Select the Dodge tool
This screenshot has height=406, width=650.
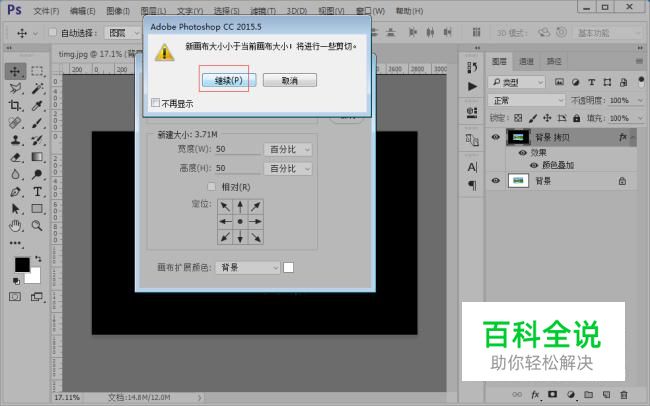point(37,174)
